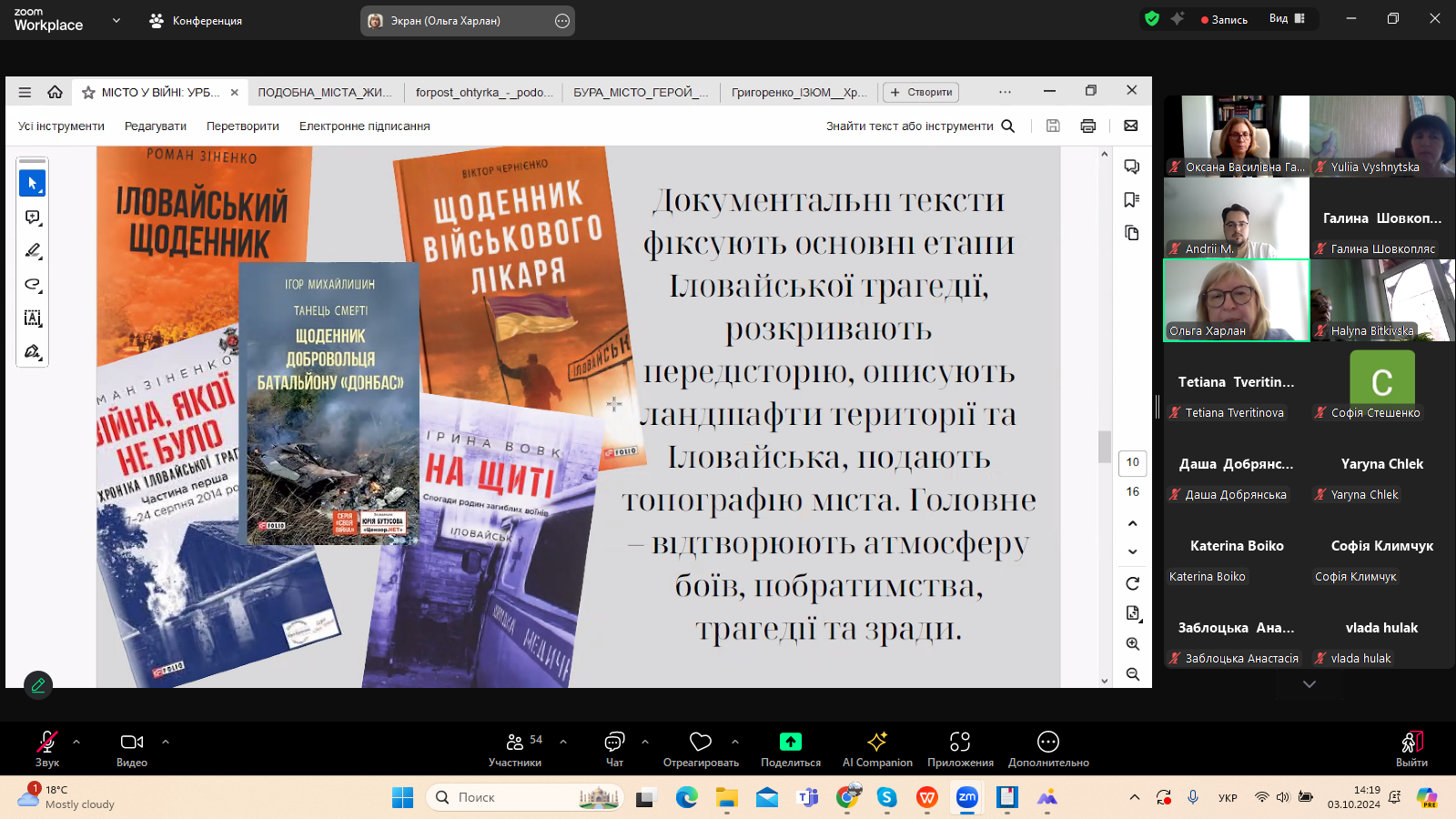1456x819 pixels.
Task: Open the Вид view dropdown
Action: pos(1287,19)
